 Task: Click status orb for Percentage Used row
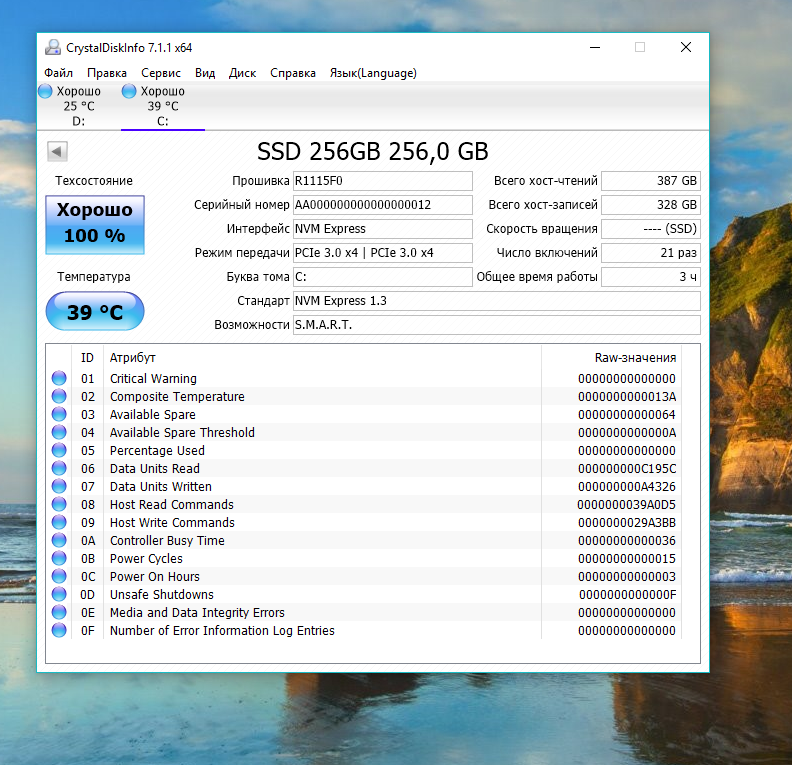pos(59,450)
